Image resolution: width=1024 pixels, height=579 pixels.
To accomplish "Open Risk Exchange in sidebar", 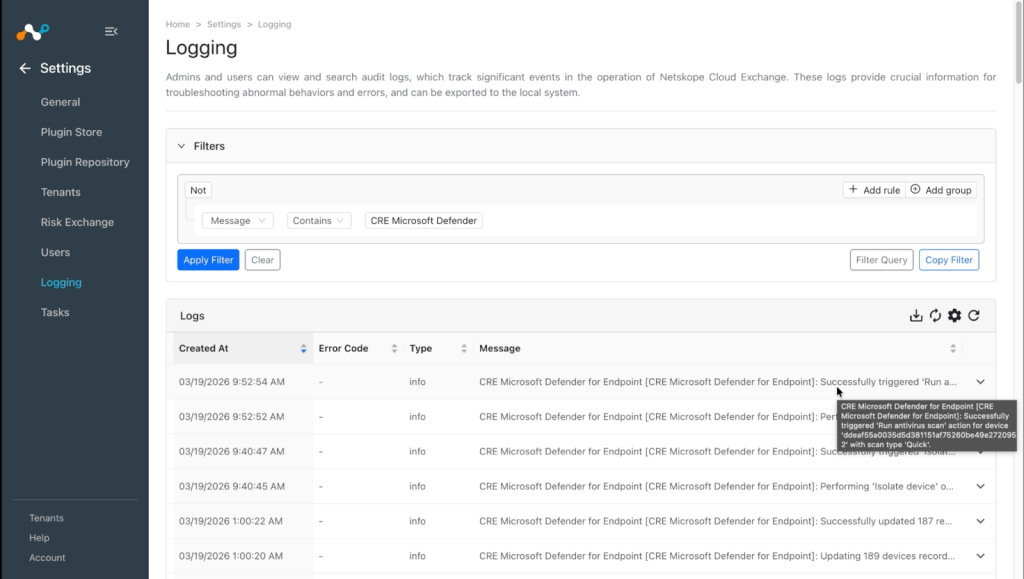I will coord(77,222).
